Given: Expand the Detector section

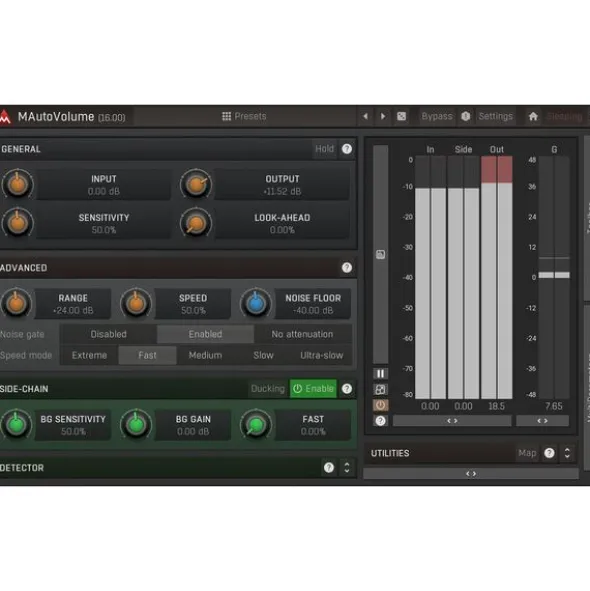Looking at the screenshot, I should (x=347, y=468).
